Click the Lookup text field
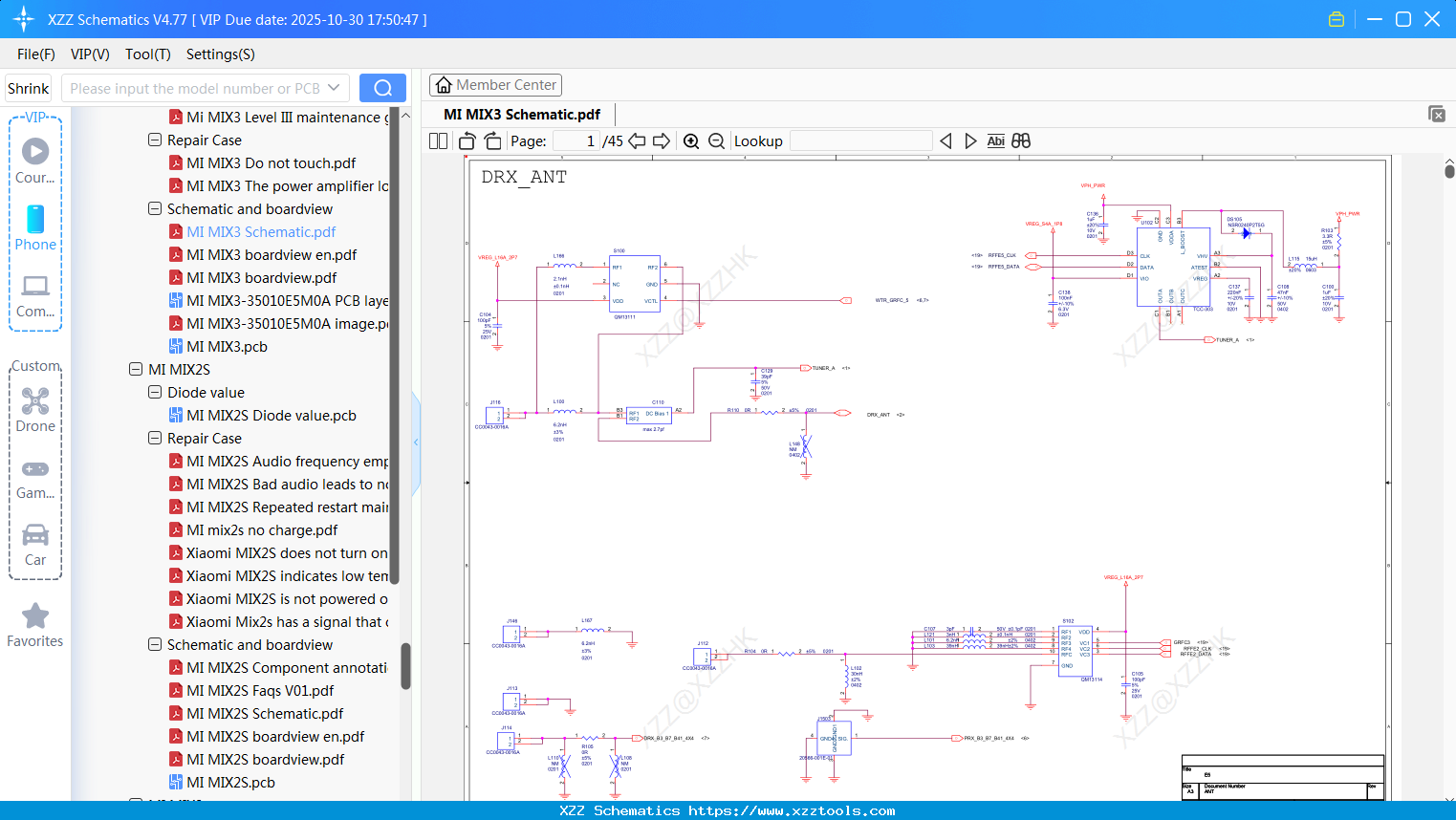This screenshot has width=1456, height=820. coord(860,141)
